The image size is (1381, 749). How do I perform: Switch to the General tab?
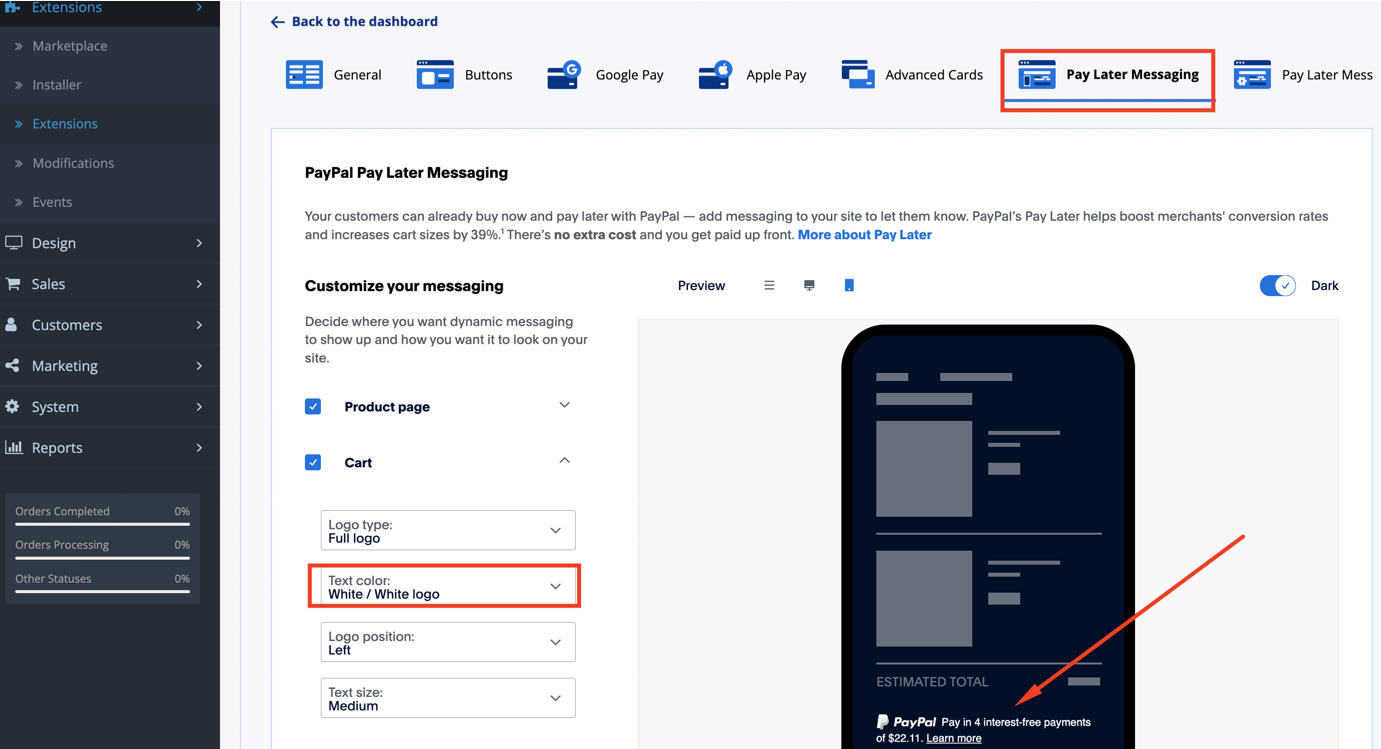(334, 75)
